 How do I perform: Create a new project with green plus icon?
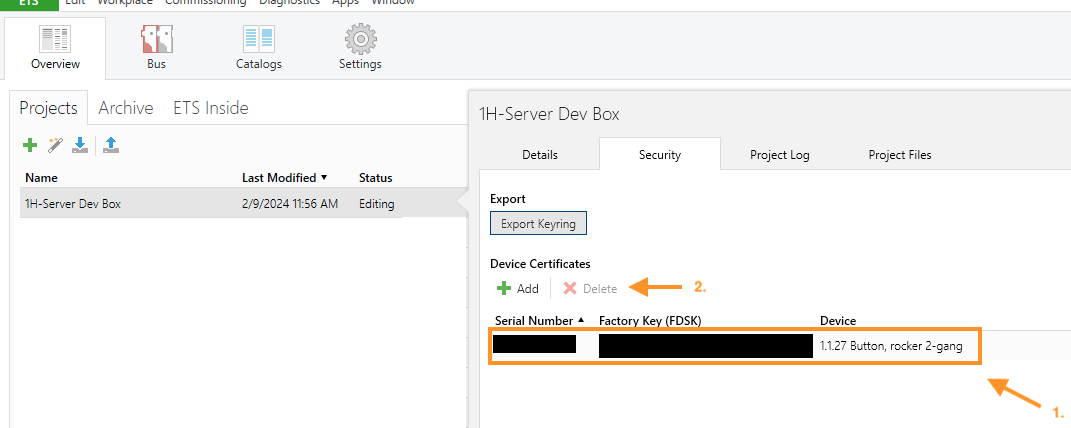pyautogui.click(x=30, y=146)
